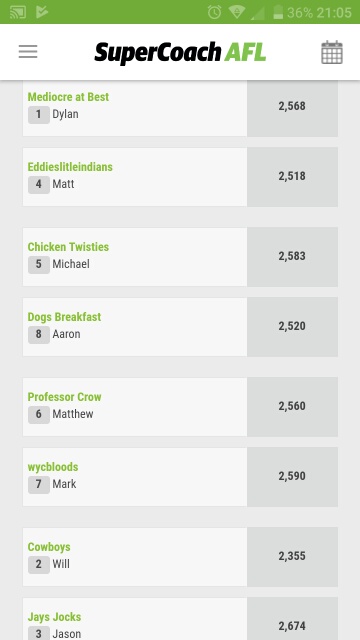The height and width of the screenshot is (640, 360).
Task: Select the Jays Jocks team
Action: pos(54,617)
